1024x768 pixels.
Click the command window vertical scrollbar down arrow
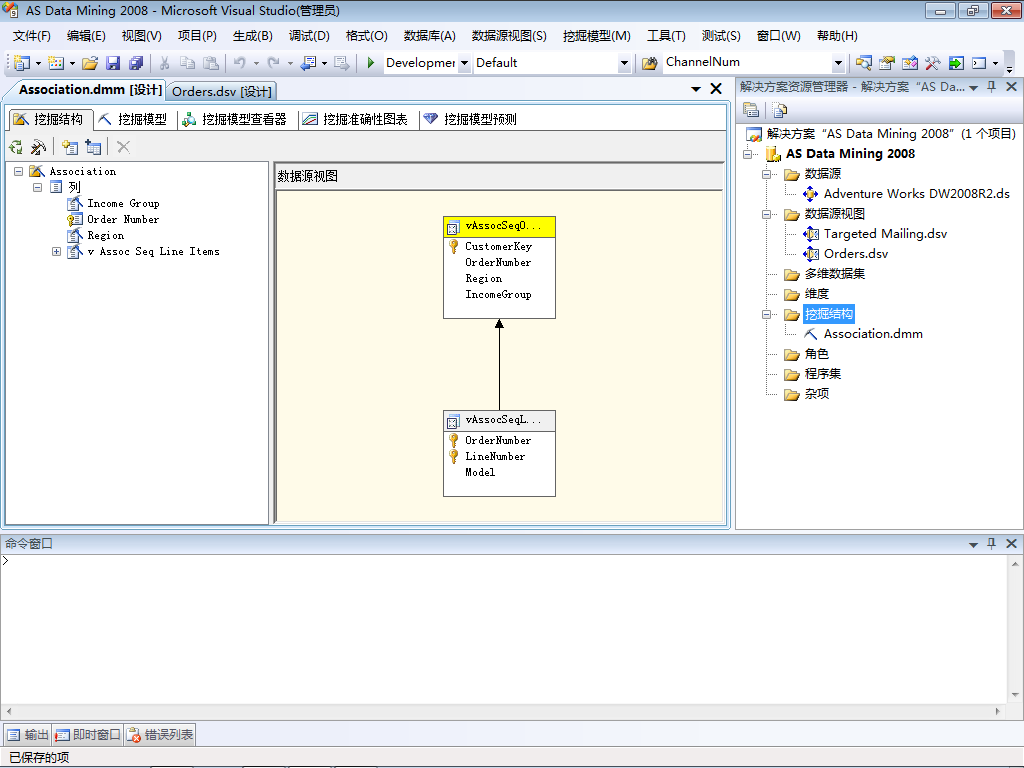1015,696
